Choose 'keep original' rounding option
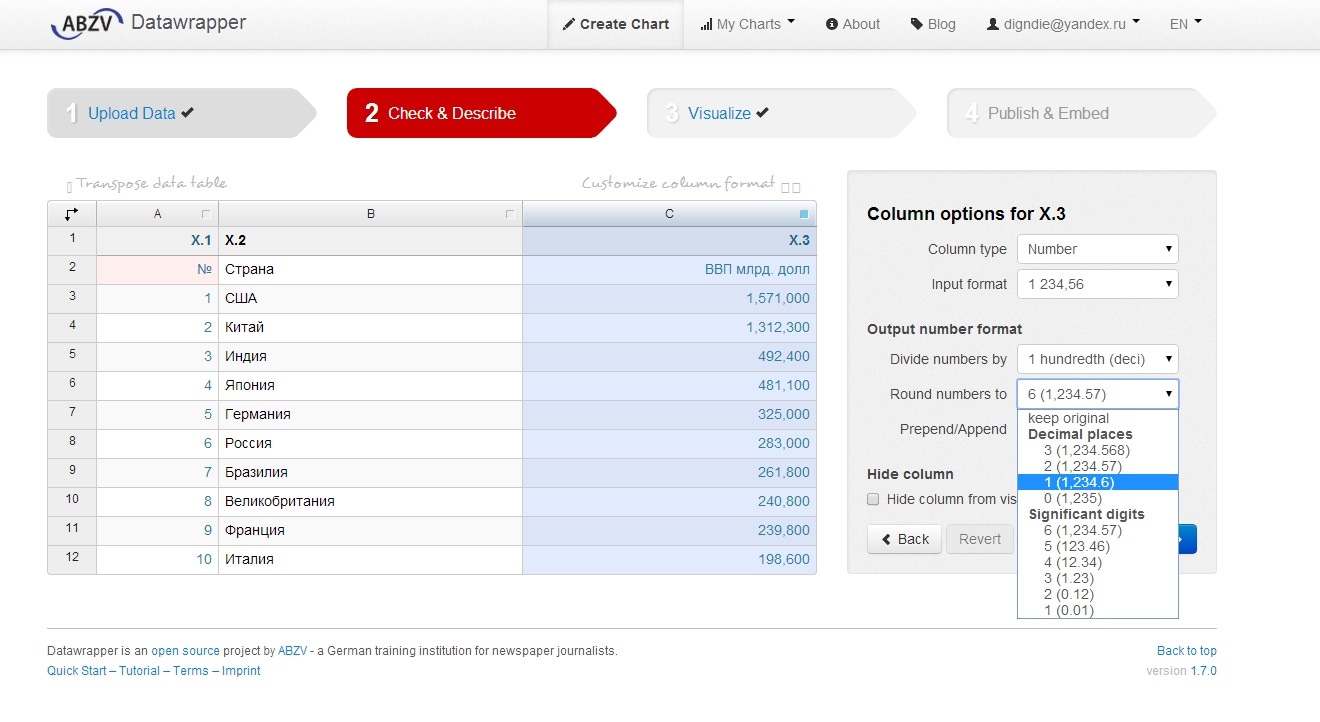1320x722 pixels. coord(1068,418)
